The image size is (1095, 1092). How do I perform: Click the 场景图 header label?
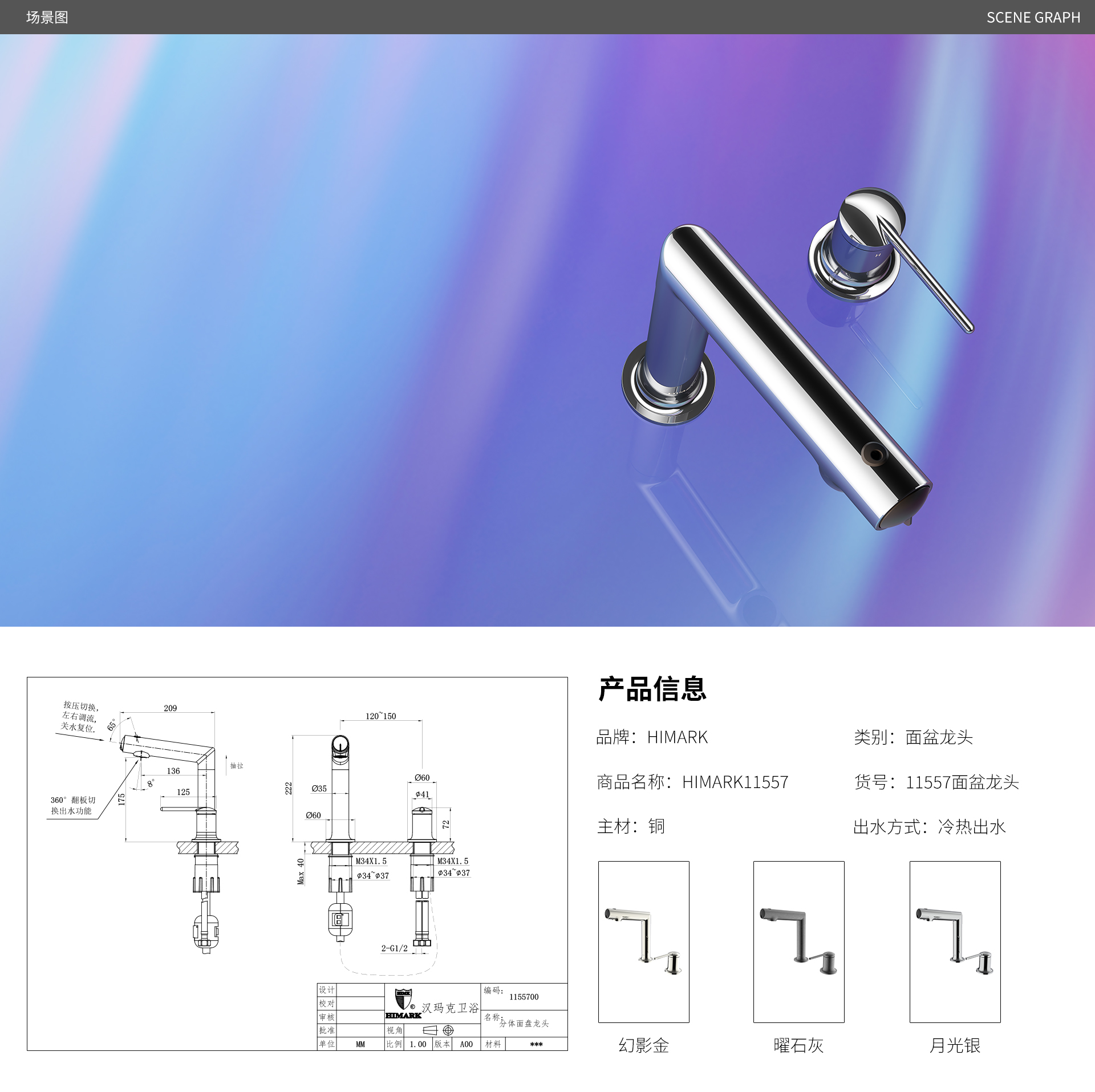pyautogui.click(x=47, y=17)
